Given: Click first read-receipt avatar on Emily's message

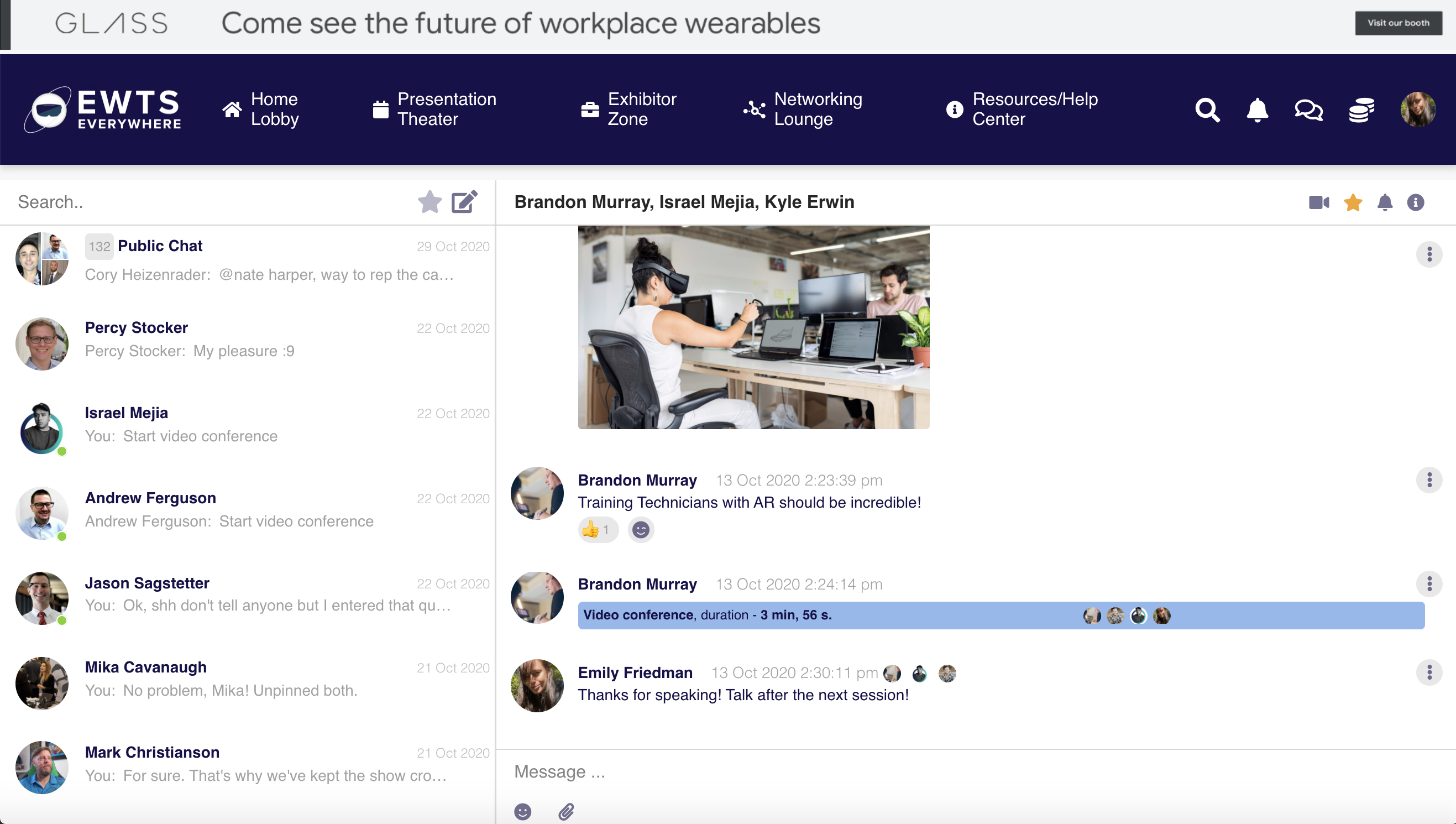Looking at the screenshot, I should point(892,673).
